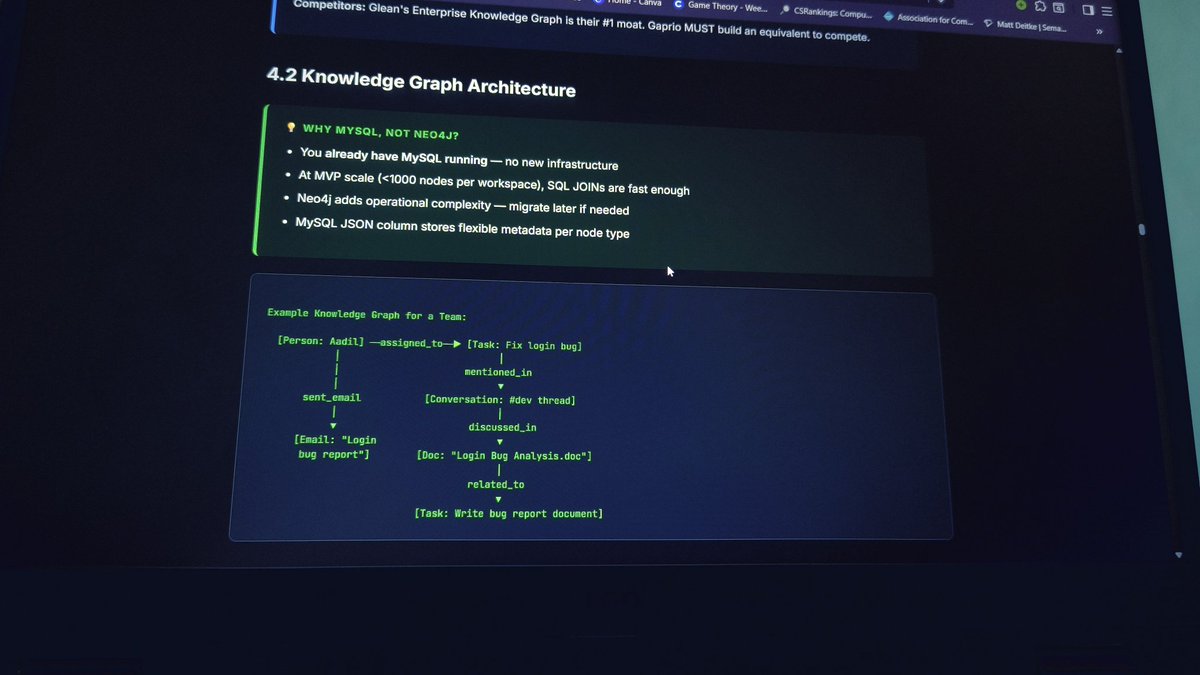Click 'Neo4j adds operational complexity' bullet

[462, 204]
